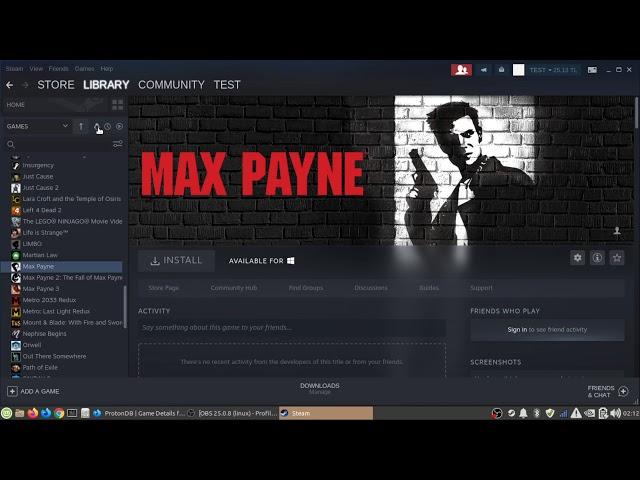Open the Games menu

[x=84, y=69]
